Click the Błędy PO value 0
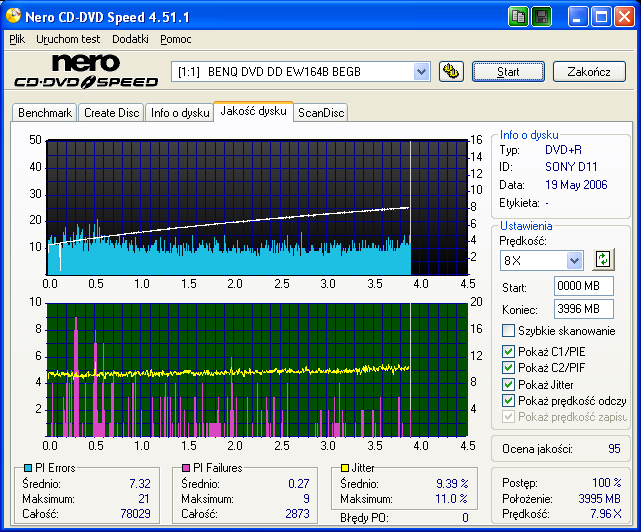Image resolution: width=641 pixels, height=532 pixels. point(465,518)
